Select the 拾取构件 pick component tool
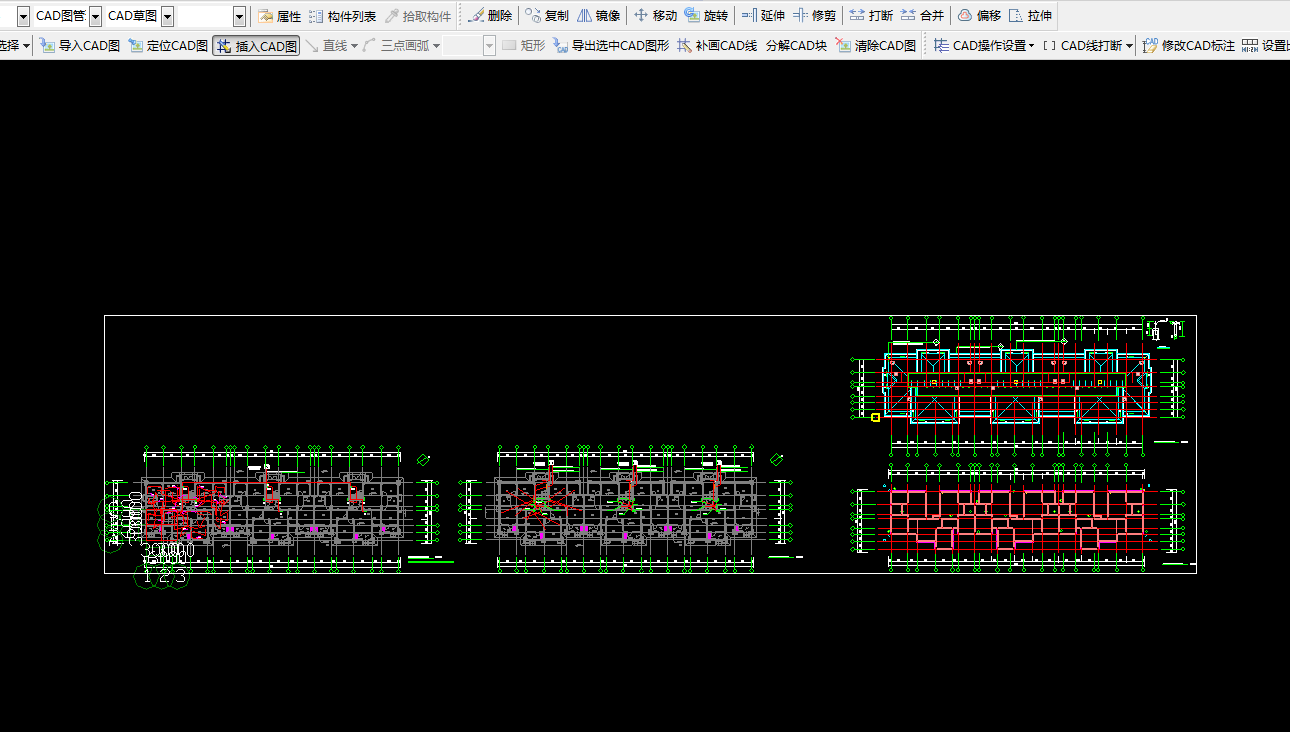This screenshot has width=1290, height=732. [418, 16]
